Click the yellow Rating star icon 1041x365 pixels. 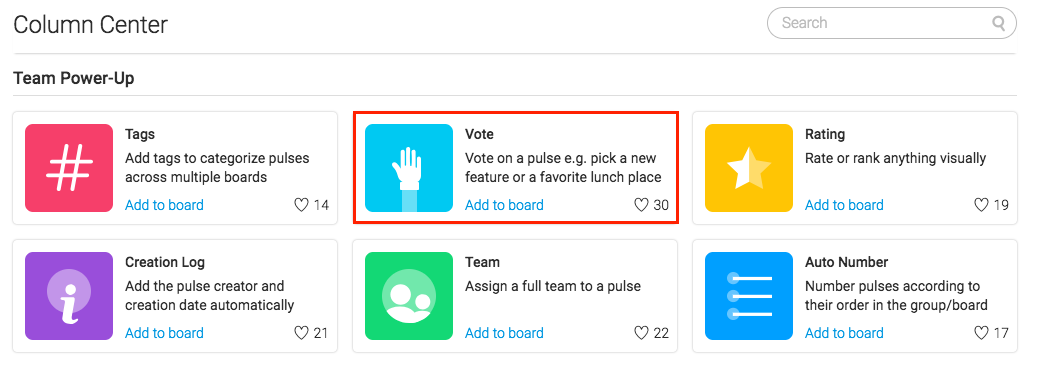pos(749,168)
